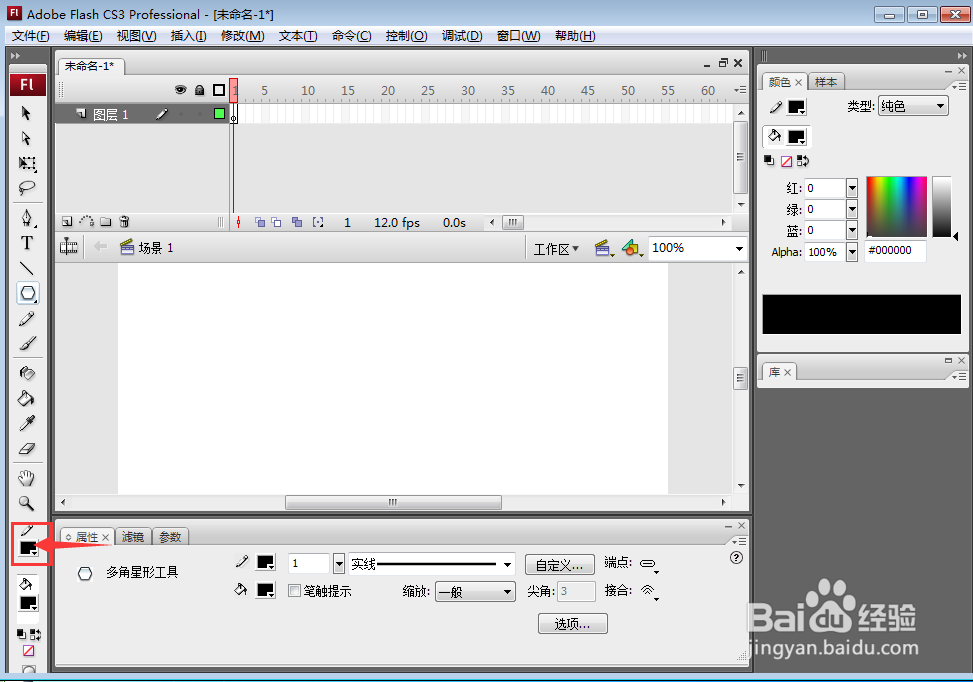Choose the Brush tool
The height and width of the screenshot is (682, 973).
pos(27,343)
